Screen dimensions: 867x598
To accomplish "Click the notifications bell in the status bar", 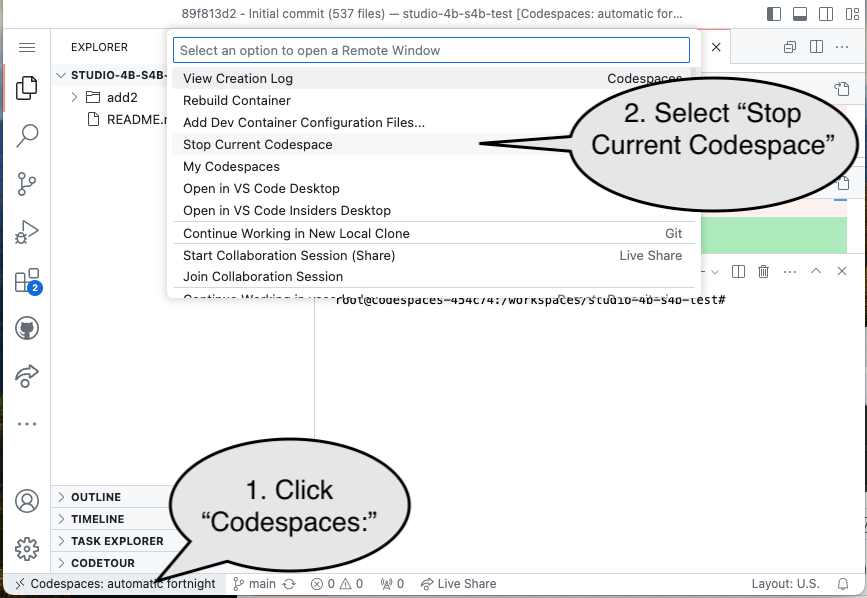I will [843, 583].
